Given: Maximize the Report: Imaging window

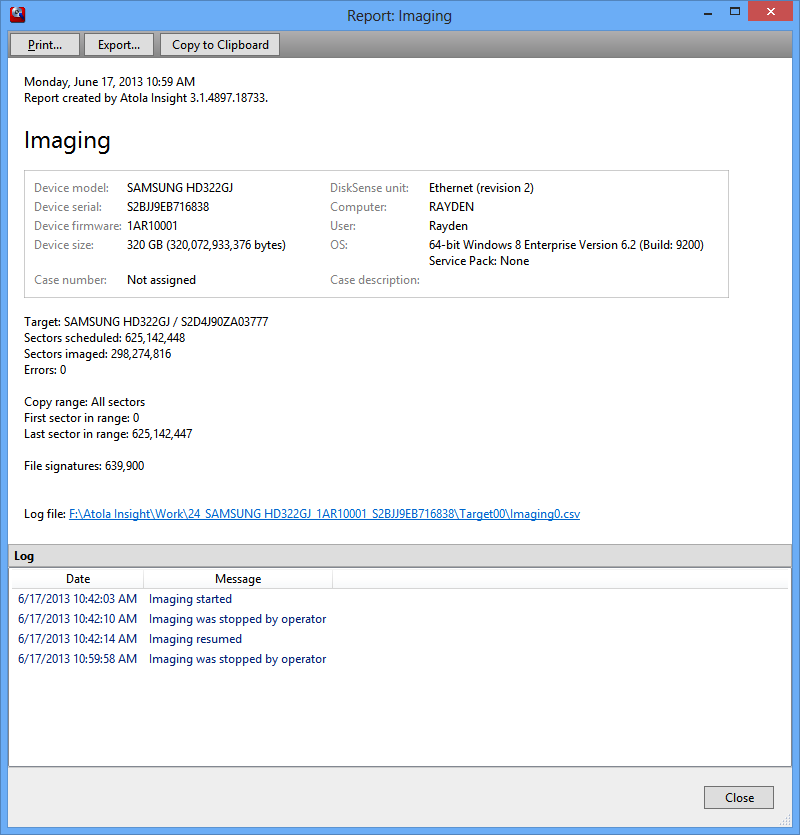Looking at the screenshot, I should [734, 12].
